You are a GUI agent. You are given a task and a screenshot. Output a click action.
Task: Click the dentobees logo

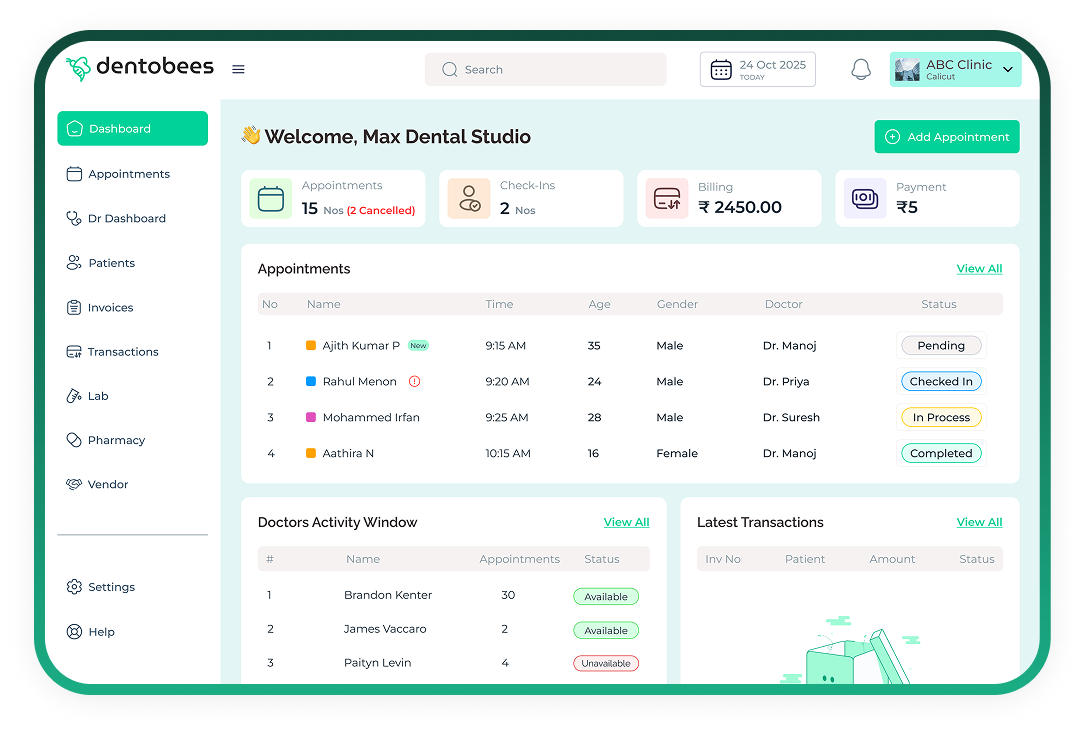140,68
